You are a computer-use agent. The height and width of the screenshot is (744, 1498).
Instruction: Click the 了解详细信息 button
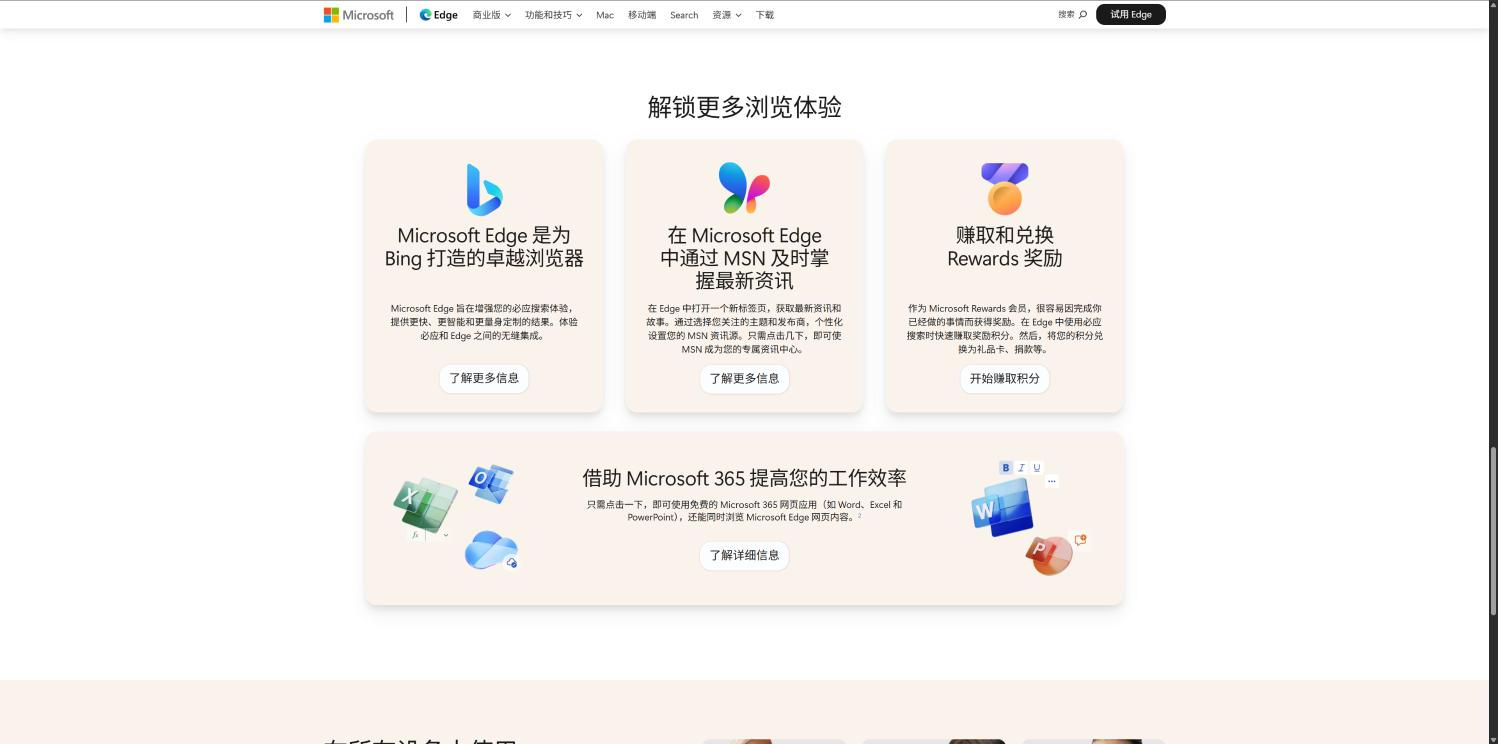pyautogui.click(x=744, y=555)
